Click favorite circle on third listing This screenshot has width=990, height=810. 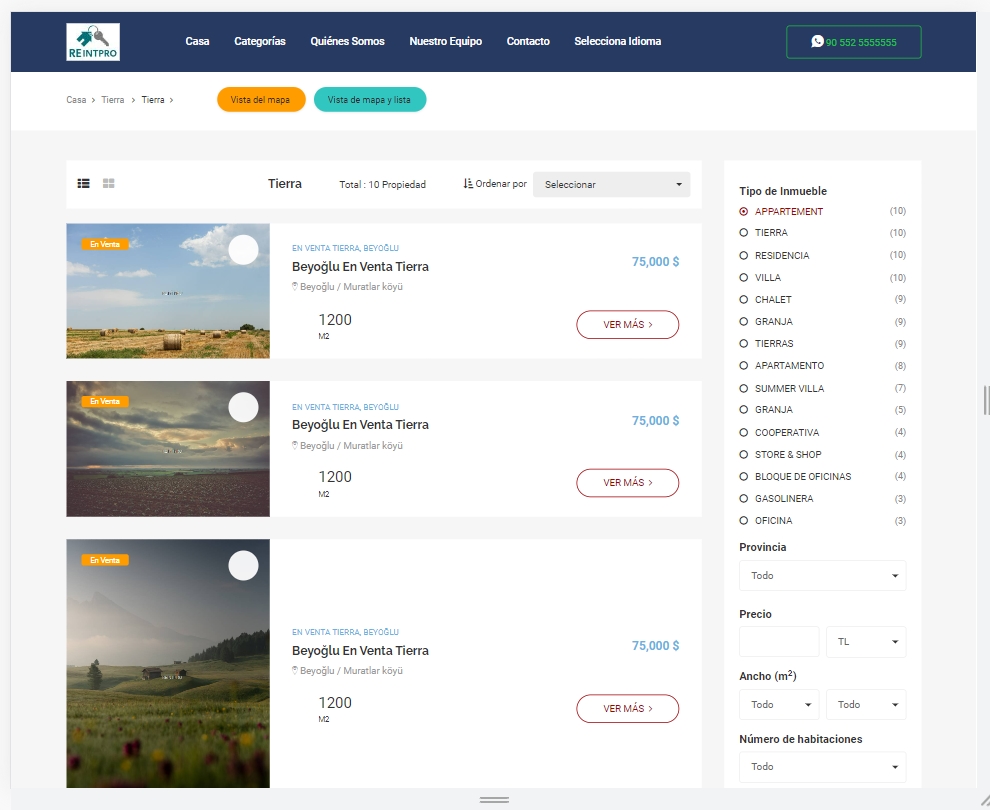tap(243, 565)
